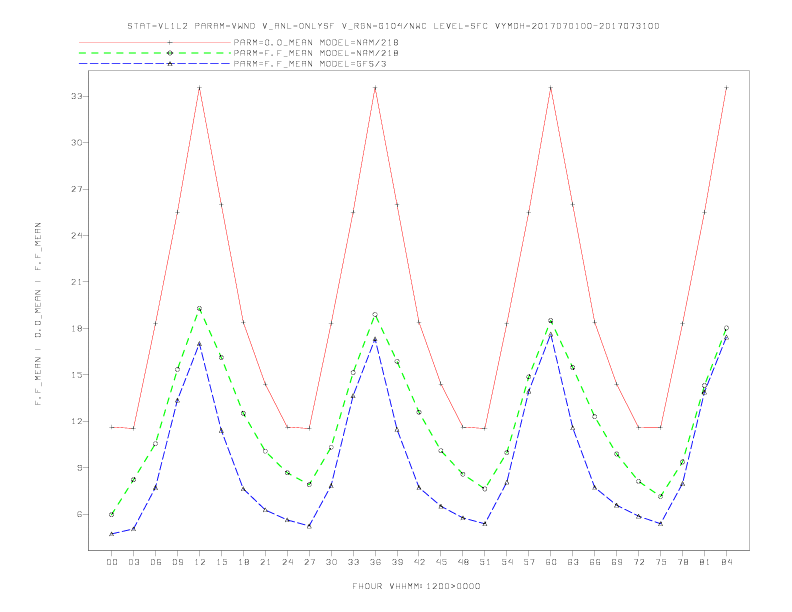792x612 pixels.
Task: Click the x-axis forecast hour label 78
Action: pyautogui.click(x=682, y=562)
